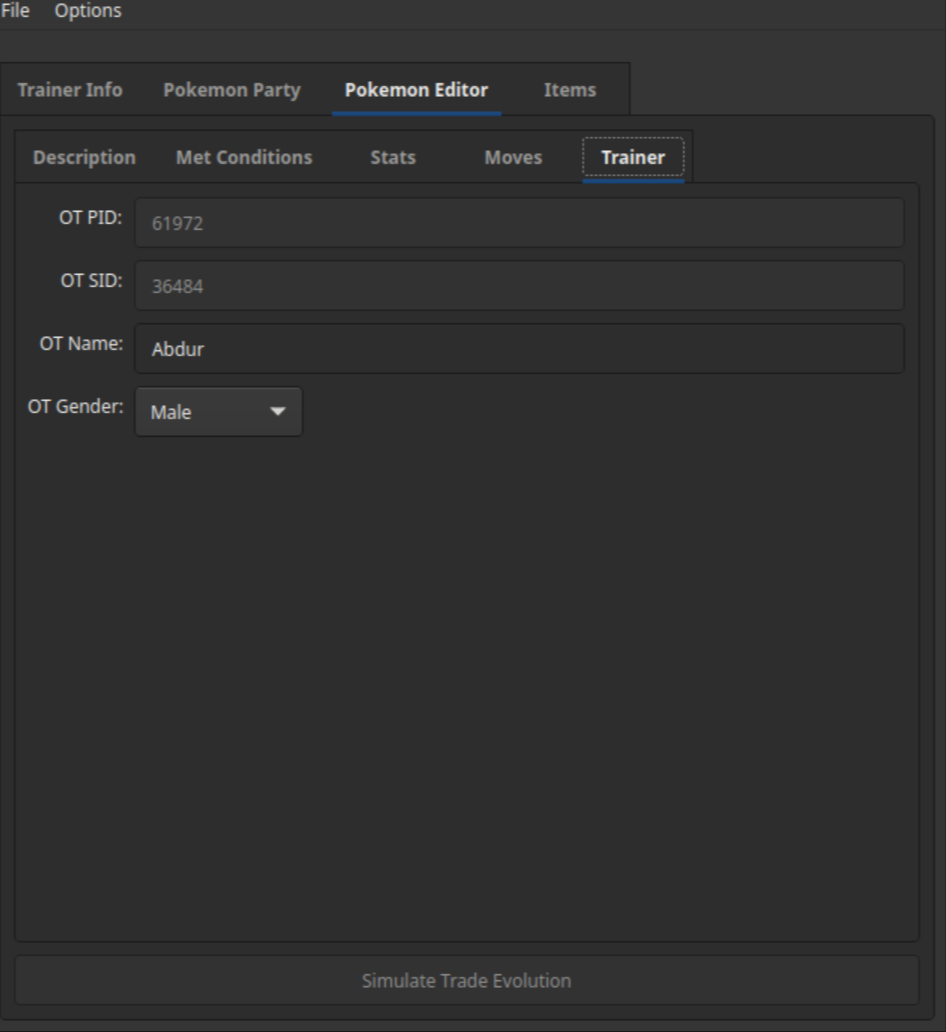The image size is (946, 1032).
Task: Expand the OT Gender dropdown set to Male
Action: coord(218,412)
